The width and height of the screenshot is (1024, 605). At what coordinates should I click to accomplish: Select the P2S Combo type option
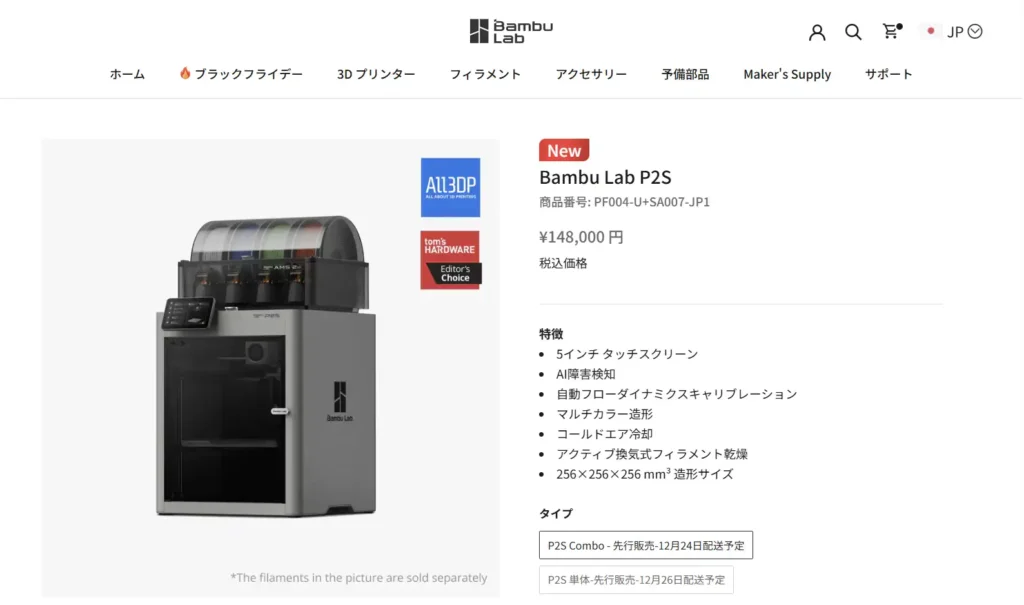tap(645, 545)
